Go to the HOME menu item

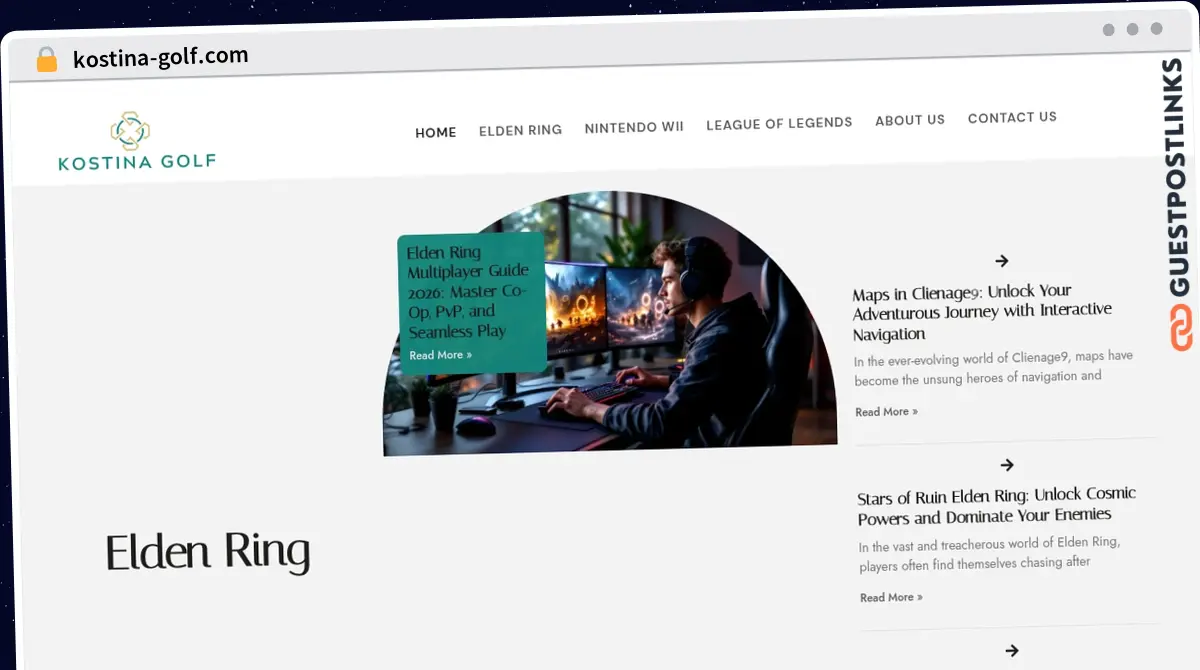pos(436,132)
